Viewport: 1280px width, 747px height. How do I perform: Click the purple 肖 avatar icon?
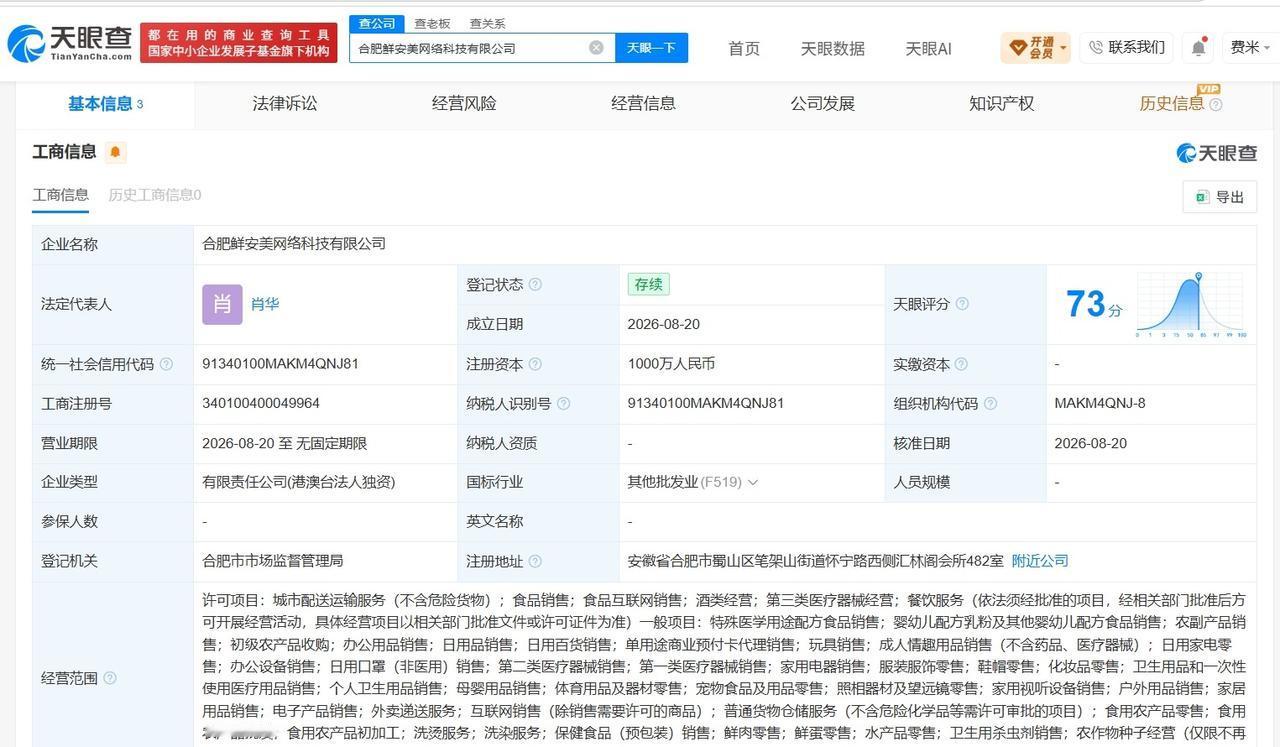(x=222, y=304)
